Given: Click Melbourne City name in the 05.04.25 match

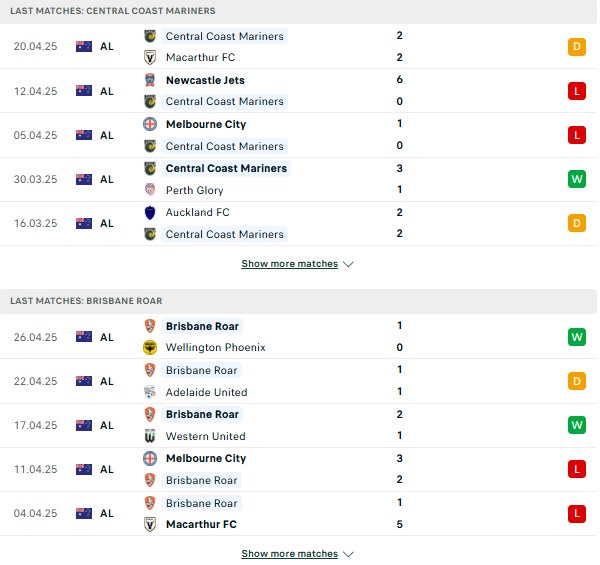Looking at the screenshot, I should pos(206,124).
